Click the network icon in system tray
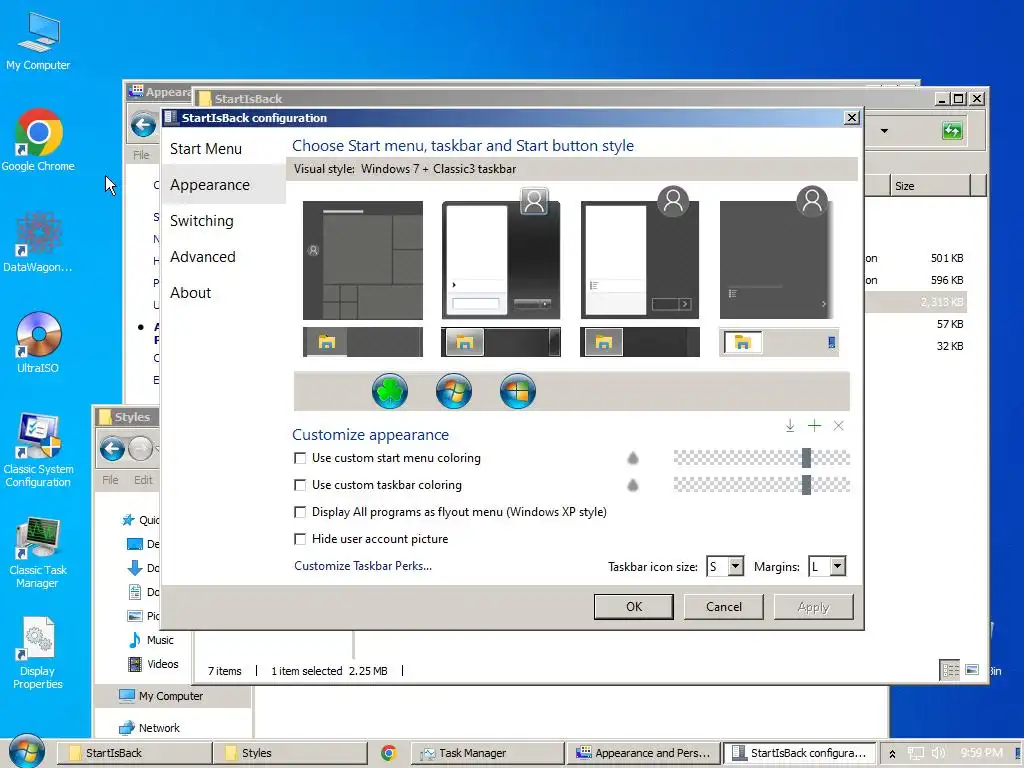Screen dimensions: 1024x768 pos(916,753)
